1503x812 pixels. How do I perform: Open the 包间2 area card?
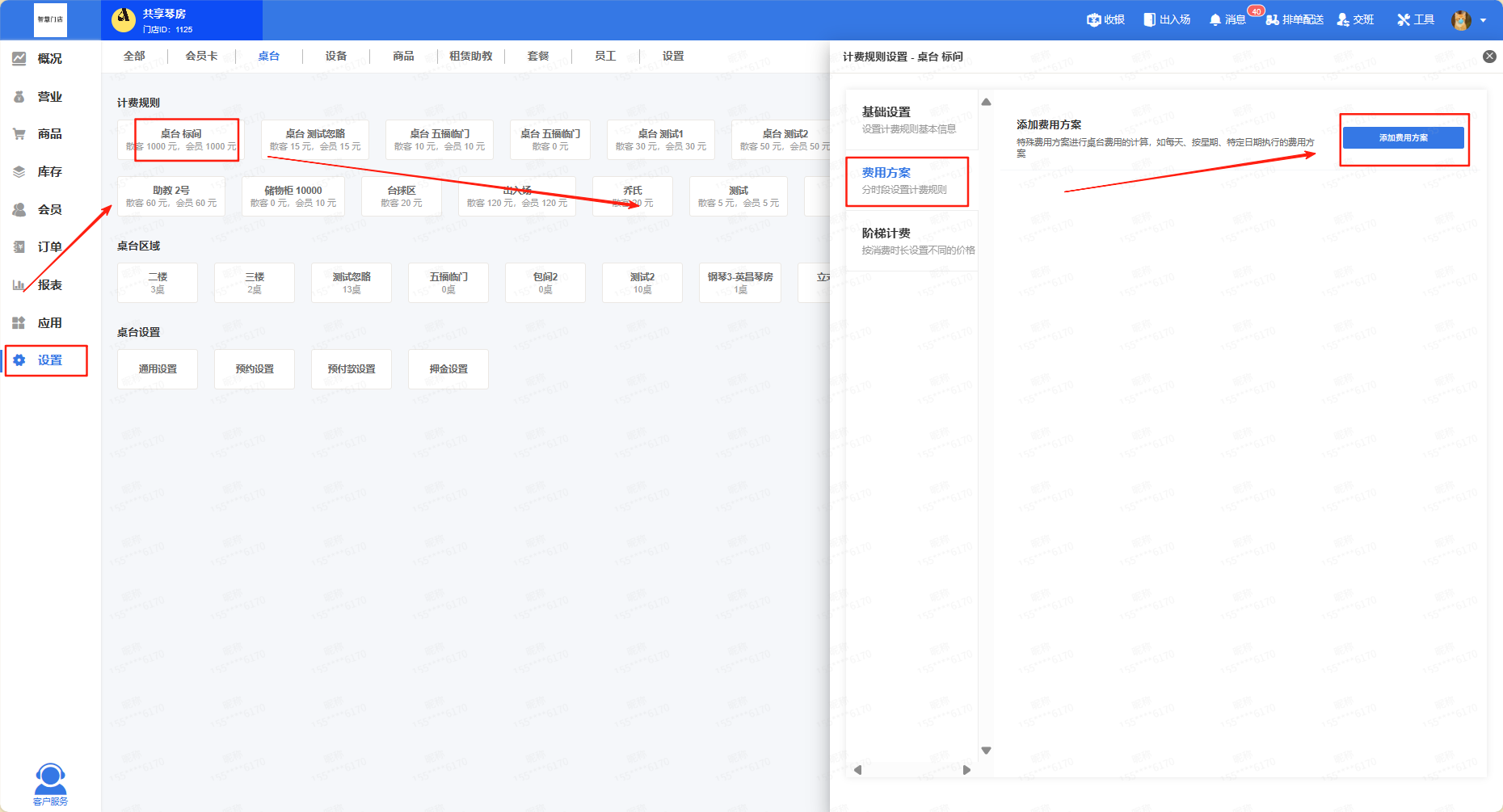click(545, 283)
